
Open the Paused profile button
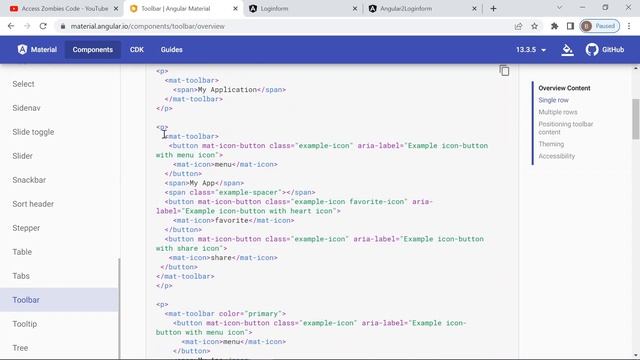(599, 26)
